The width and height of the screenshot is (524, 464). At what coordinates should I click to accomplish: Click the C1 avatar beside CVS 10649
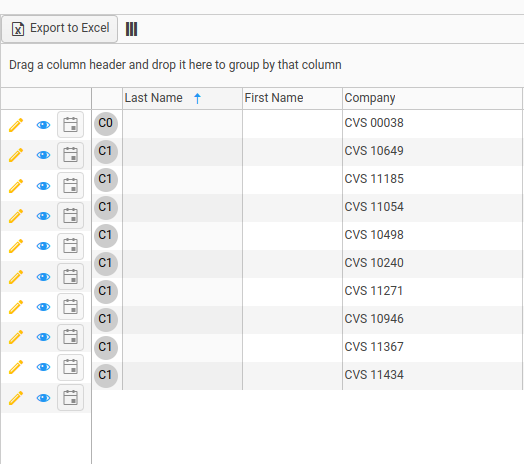coord(106,152)
